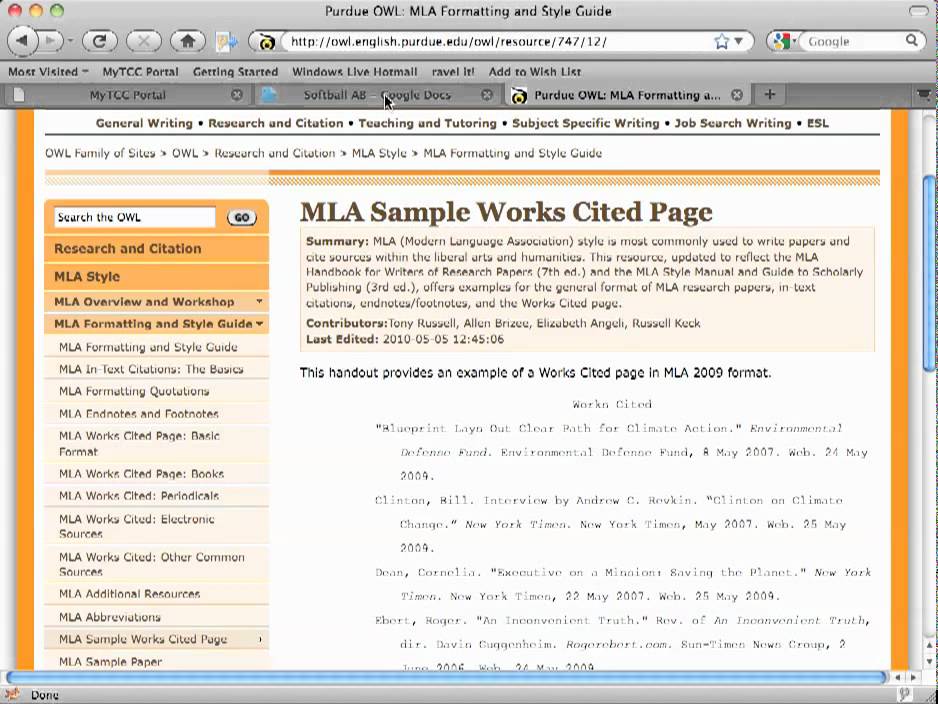Open MLA Works Cited Page: Books
The image size is (938, 704).
tap(141, 474)
